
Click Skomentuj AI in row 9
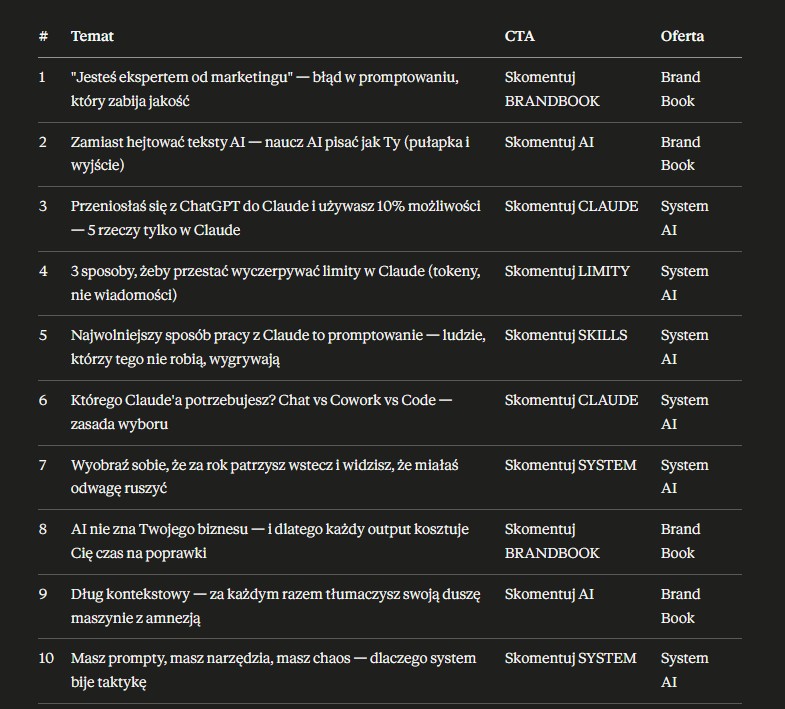[549, 594]
